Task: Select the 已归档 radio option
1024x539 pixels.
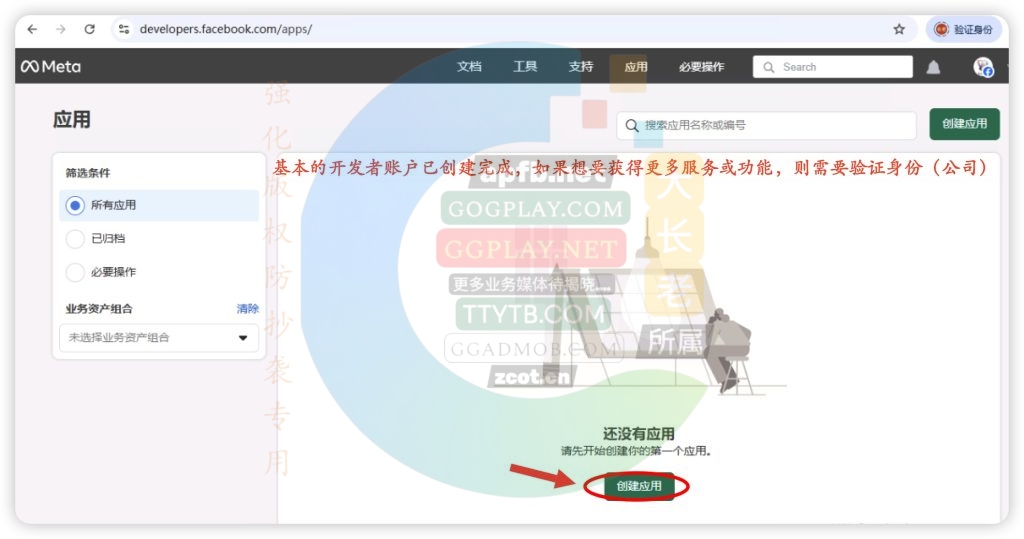Action: coord(75,239)
